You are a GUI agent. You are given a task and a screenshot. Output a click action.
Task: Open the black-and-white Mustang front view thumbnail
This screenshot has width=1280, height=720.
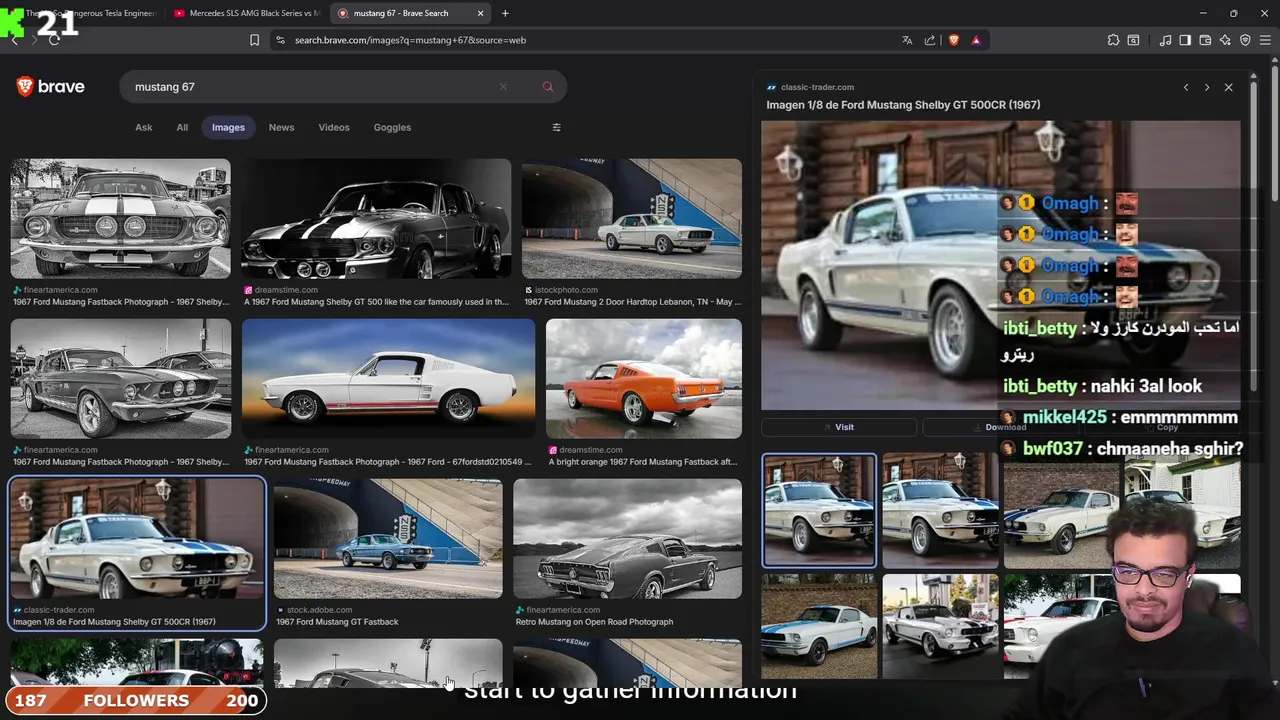pos(120,218)
